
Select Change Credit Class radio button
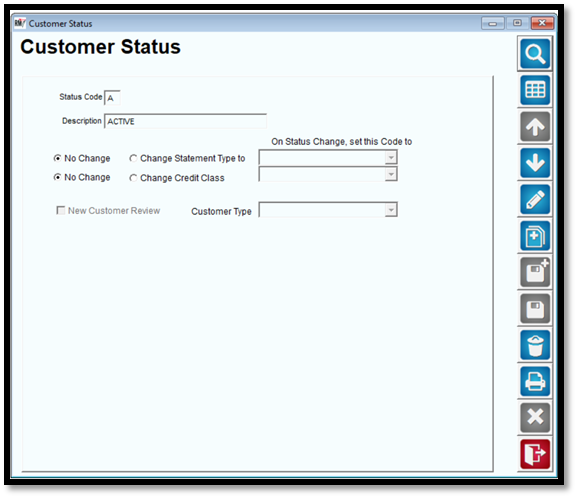tap(133, 178)
